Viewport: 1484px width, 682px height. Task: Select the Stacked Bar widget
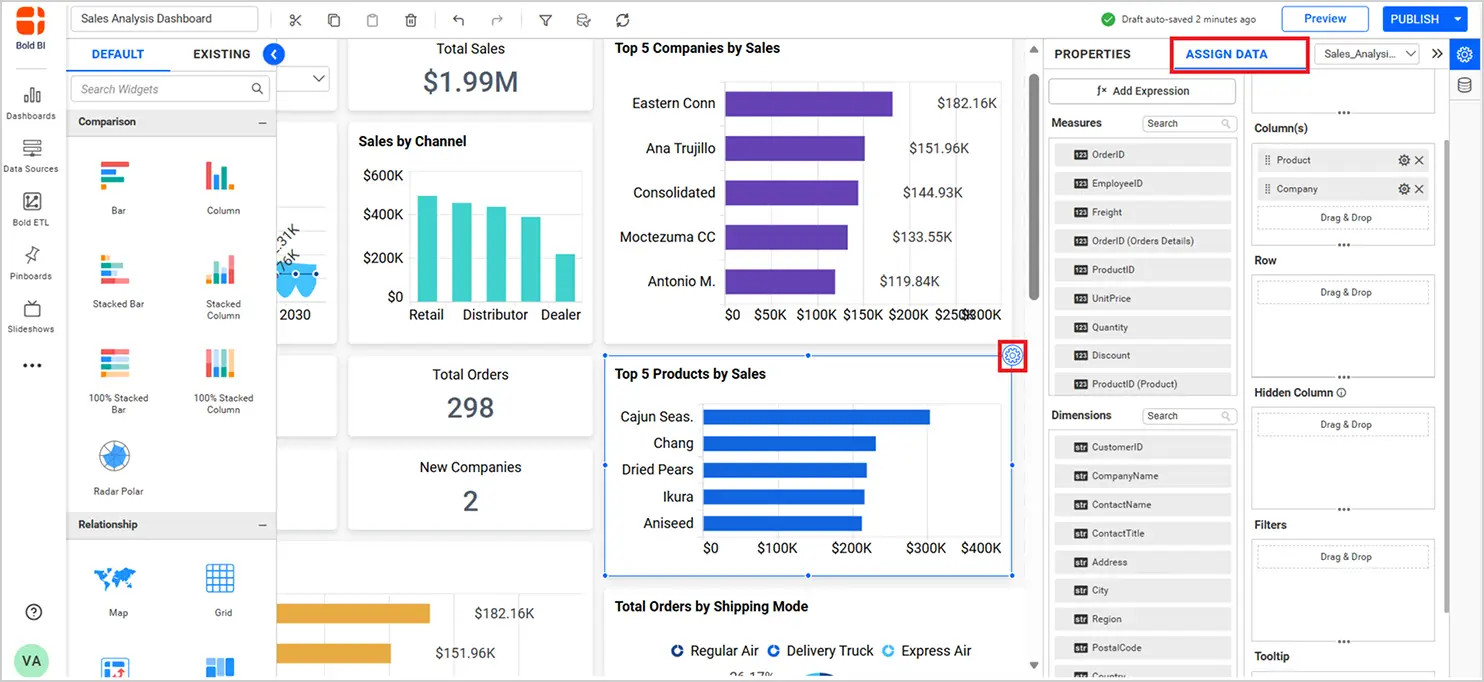[118, 281]
